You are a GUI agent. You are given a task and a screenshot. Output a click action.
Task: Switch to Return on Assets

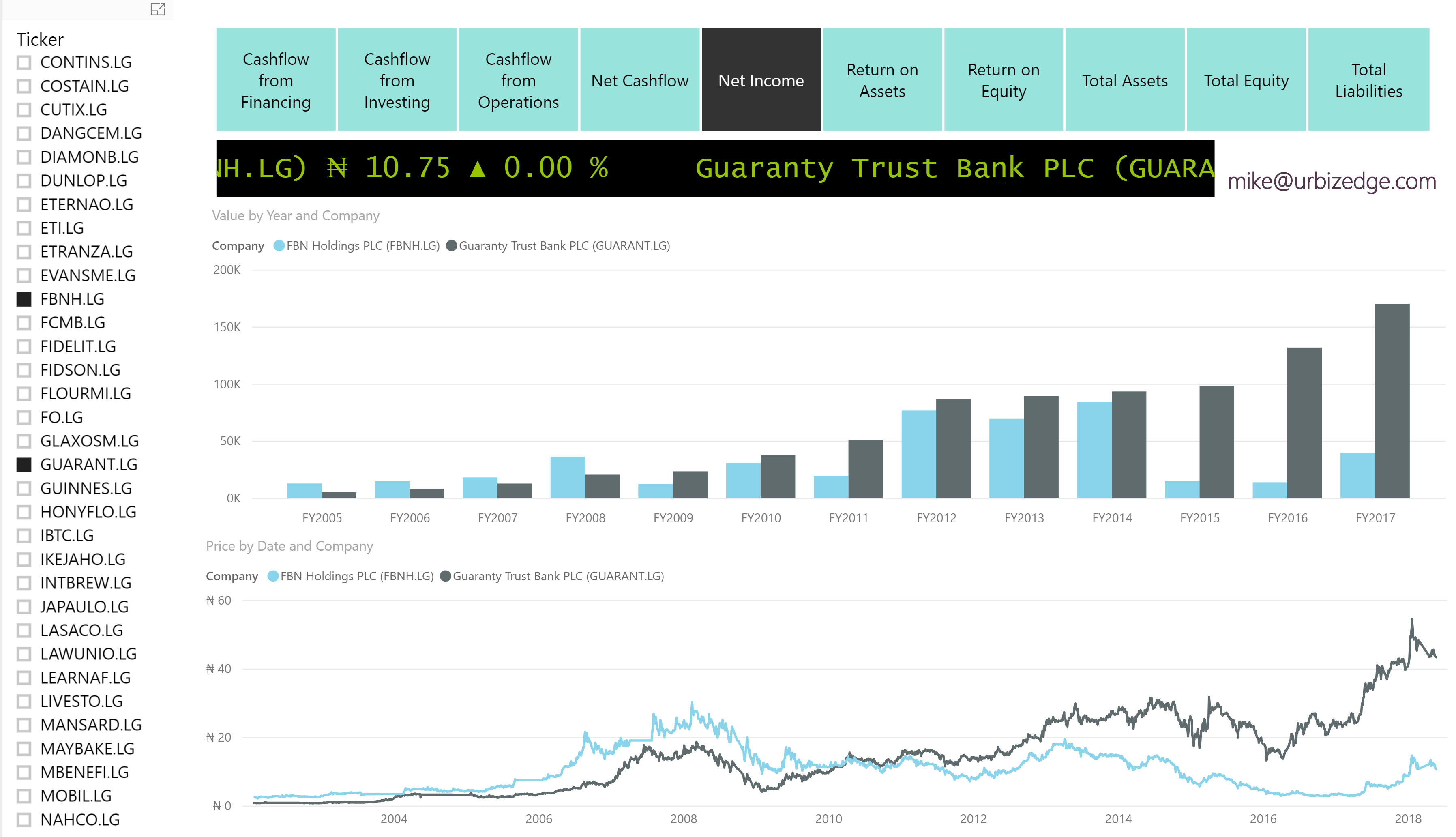click(882, 80)
